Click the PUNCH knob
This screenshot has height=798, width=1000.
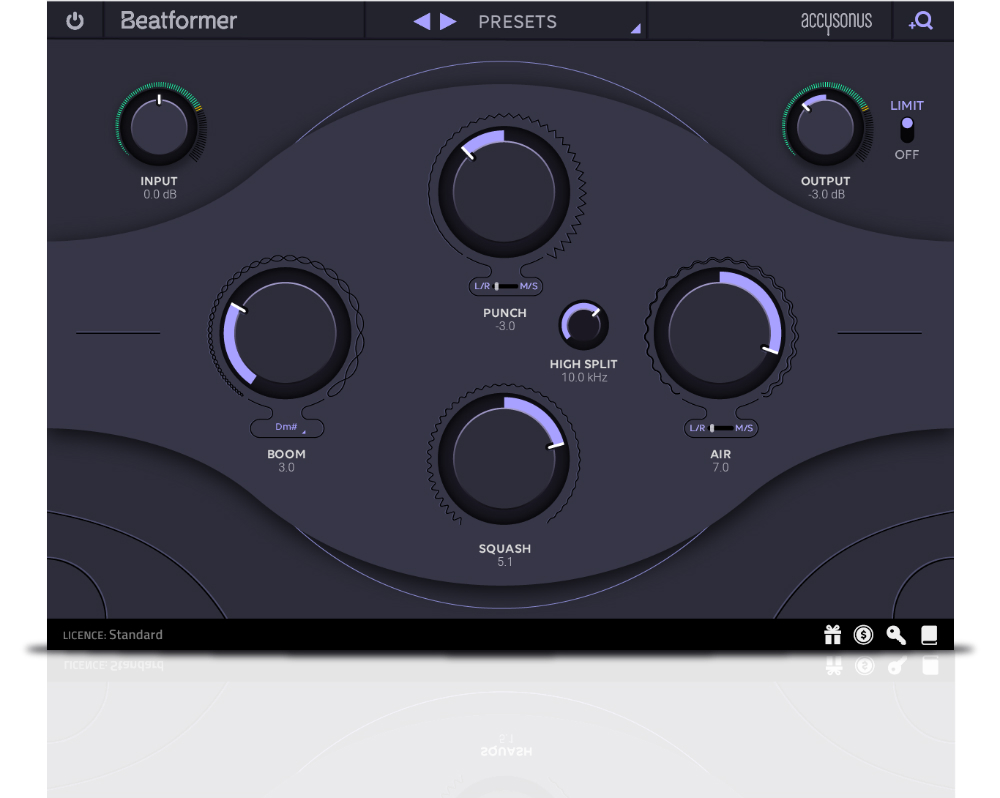(504, 192)
